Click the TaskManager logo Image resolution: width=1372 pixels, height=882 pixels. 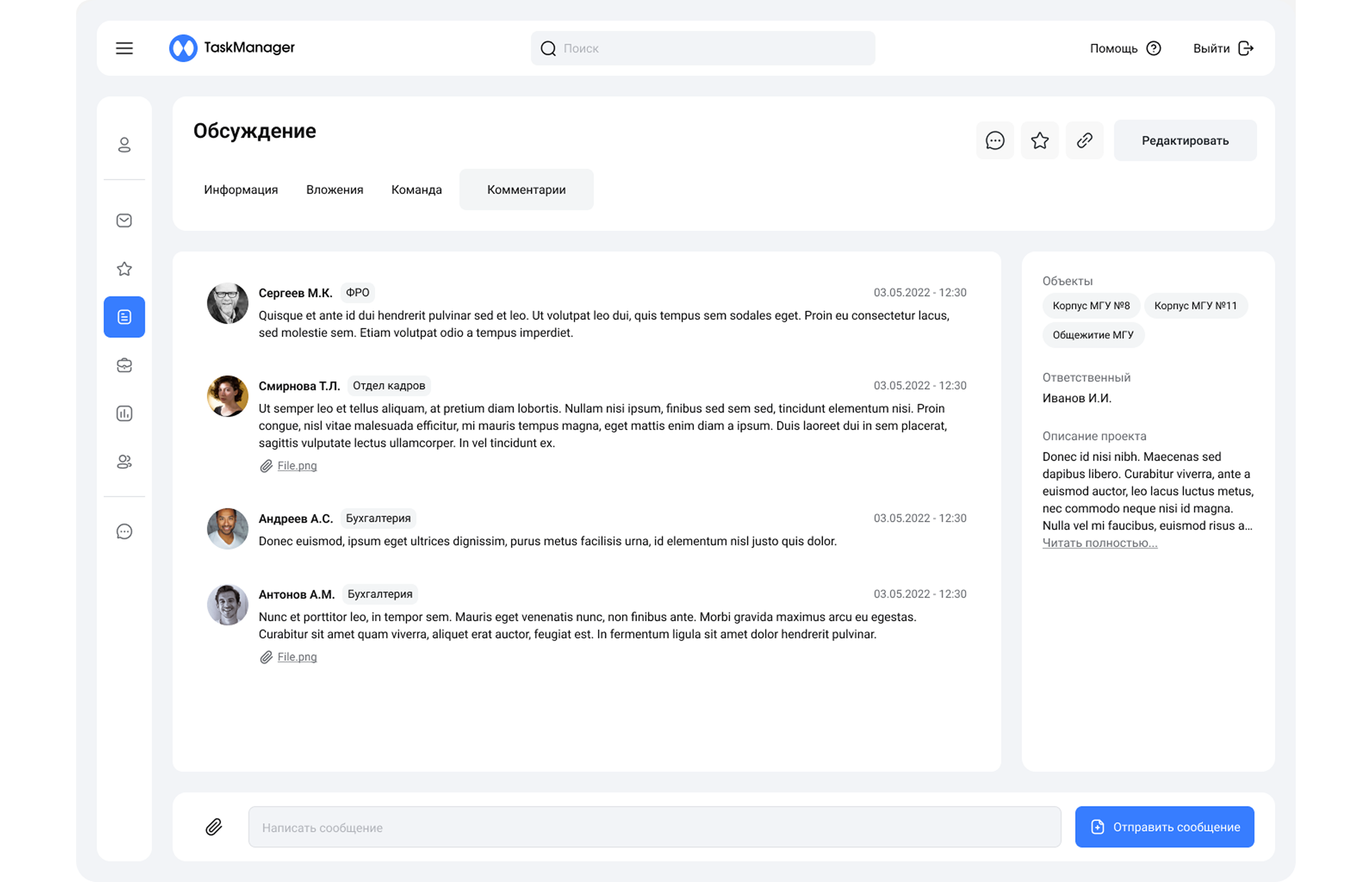(232, 48)
